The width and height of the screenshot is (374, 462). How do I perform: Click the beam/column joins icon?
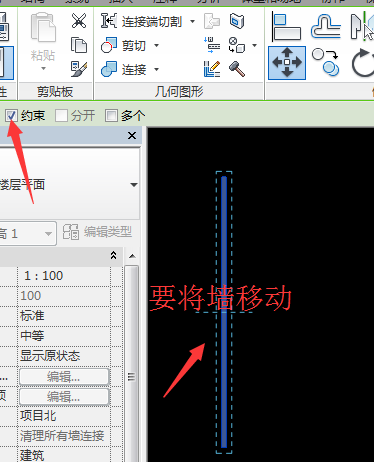[212, 45]
